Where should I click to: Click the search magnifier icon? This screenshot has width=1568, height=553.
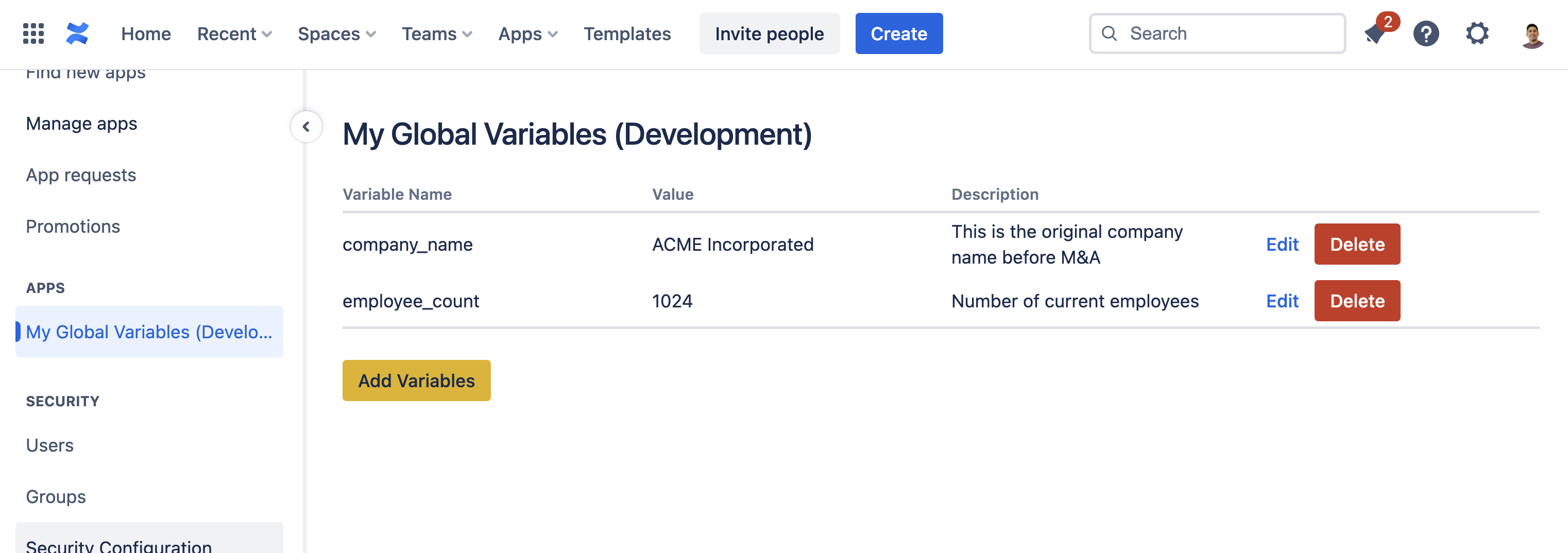pyautogui.click(x=1109, y=33)
